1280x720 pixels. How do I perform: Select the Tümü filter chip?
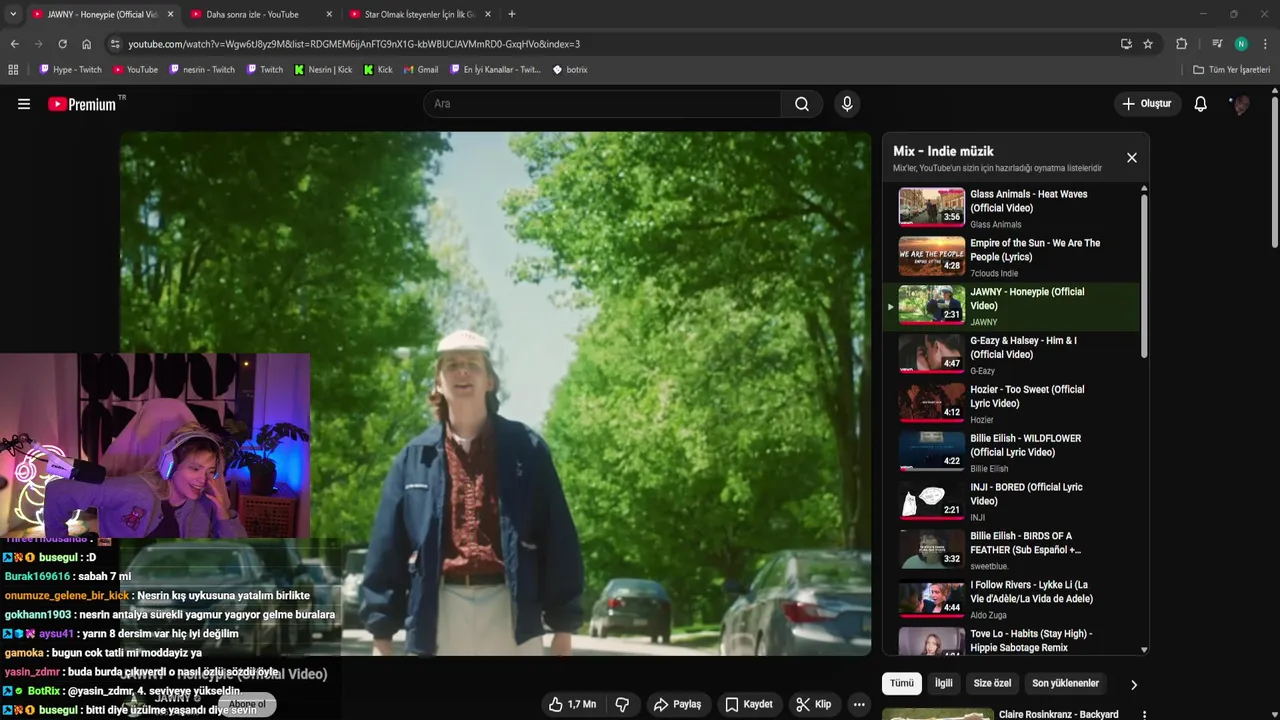click(x=902, y=684)
